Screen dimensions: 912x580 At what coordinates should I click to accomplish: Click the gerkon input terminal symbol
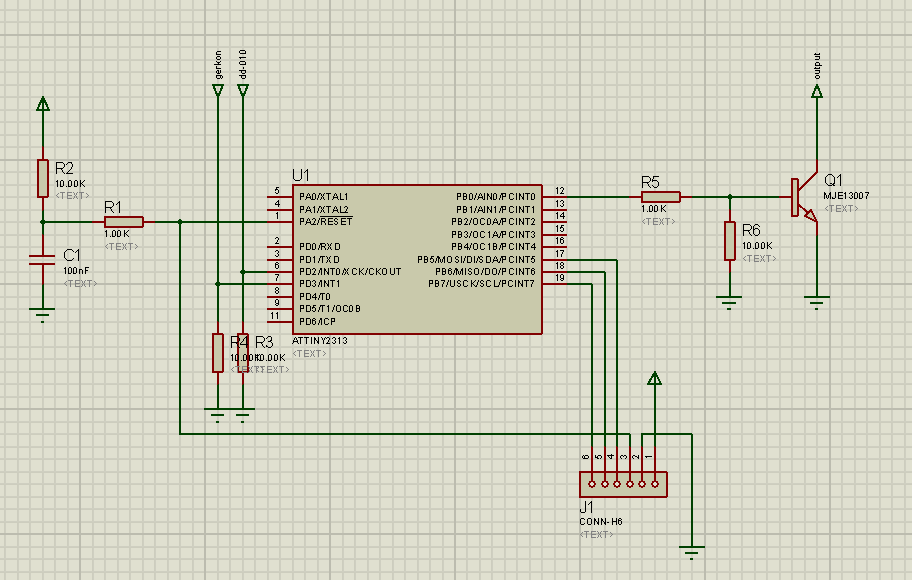(217, 90)
